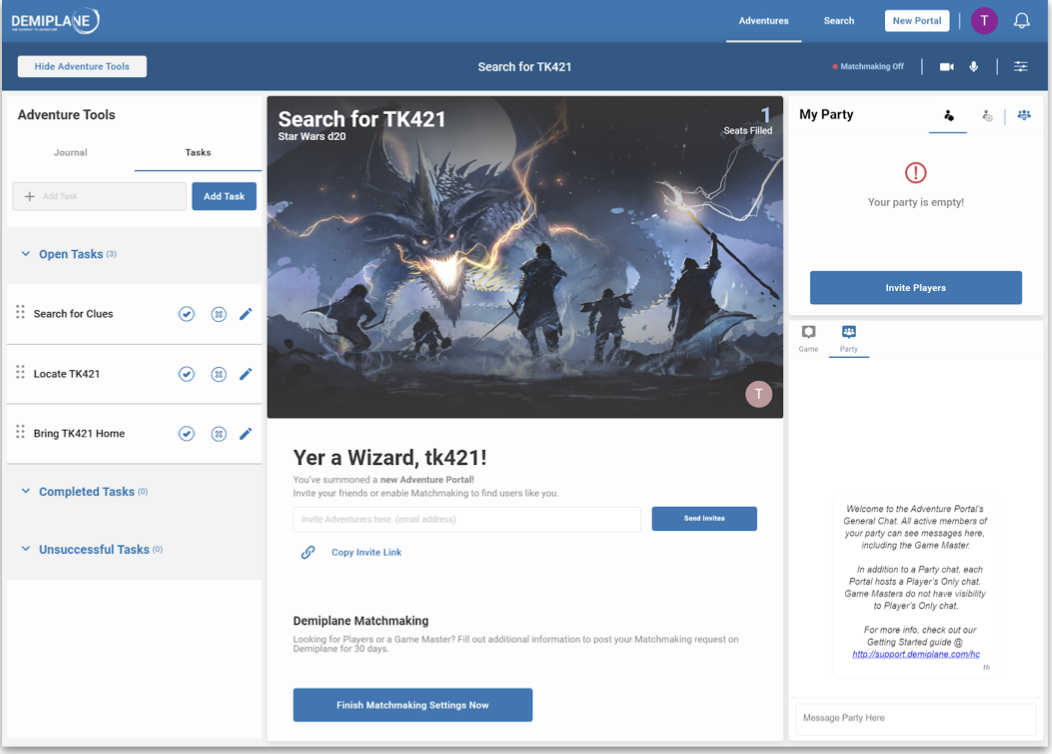Toggle the microphone icon
1052x754 pixels.
[x=974, y=66]
